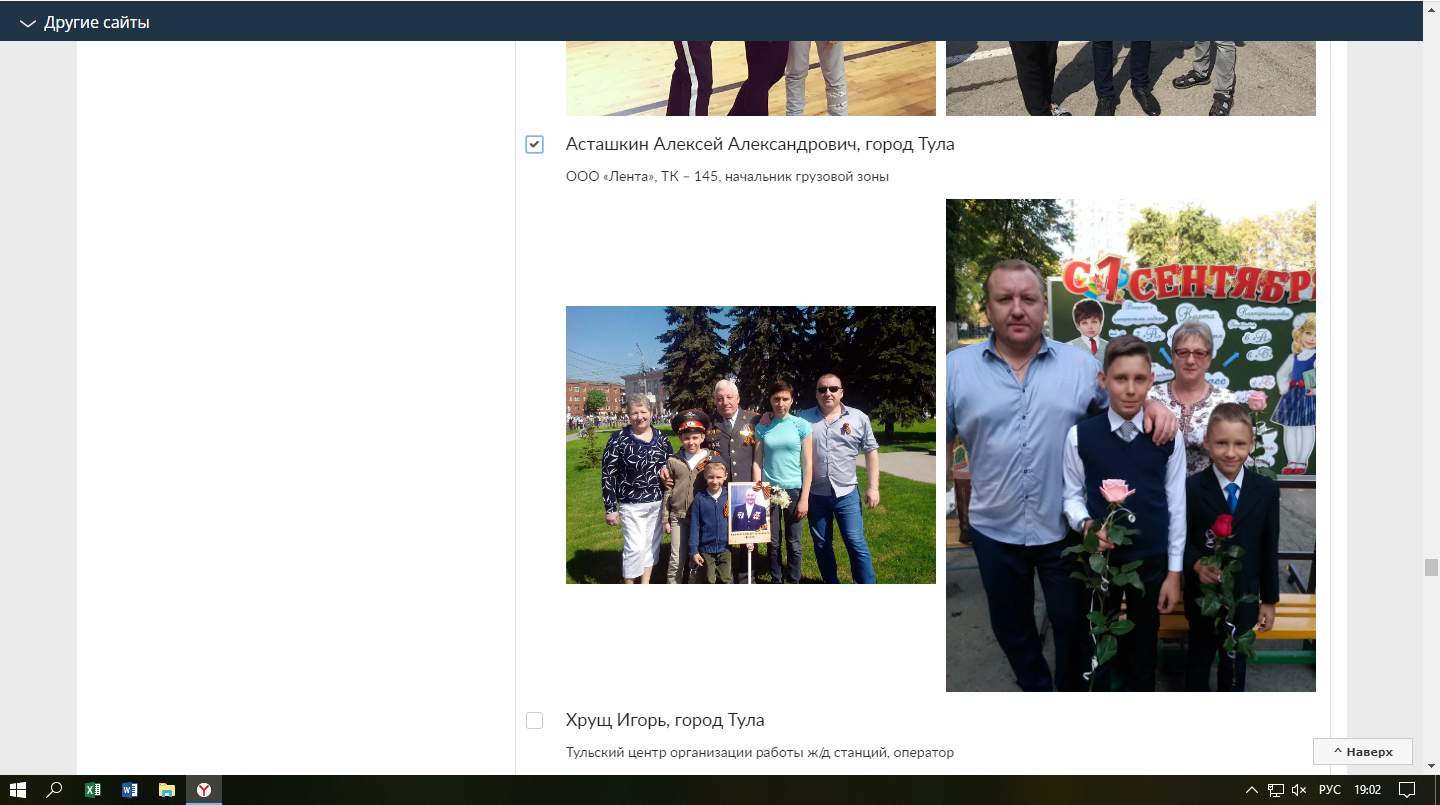Viewport: 1440px width, 805px height.
Task: Click the taskbar search magnifier icon
Action: click(55, 789)
